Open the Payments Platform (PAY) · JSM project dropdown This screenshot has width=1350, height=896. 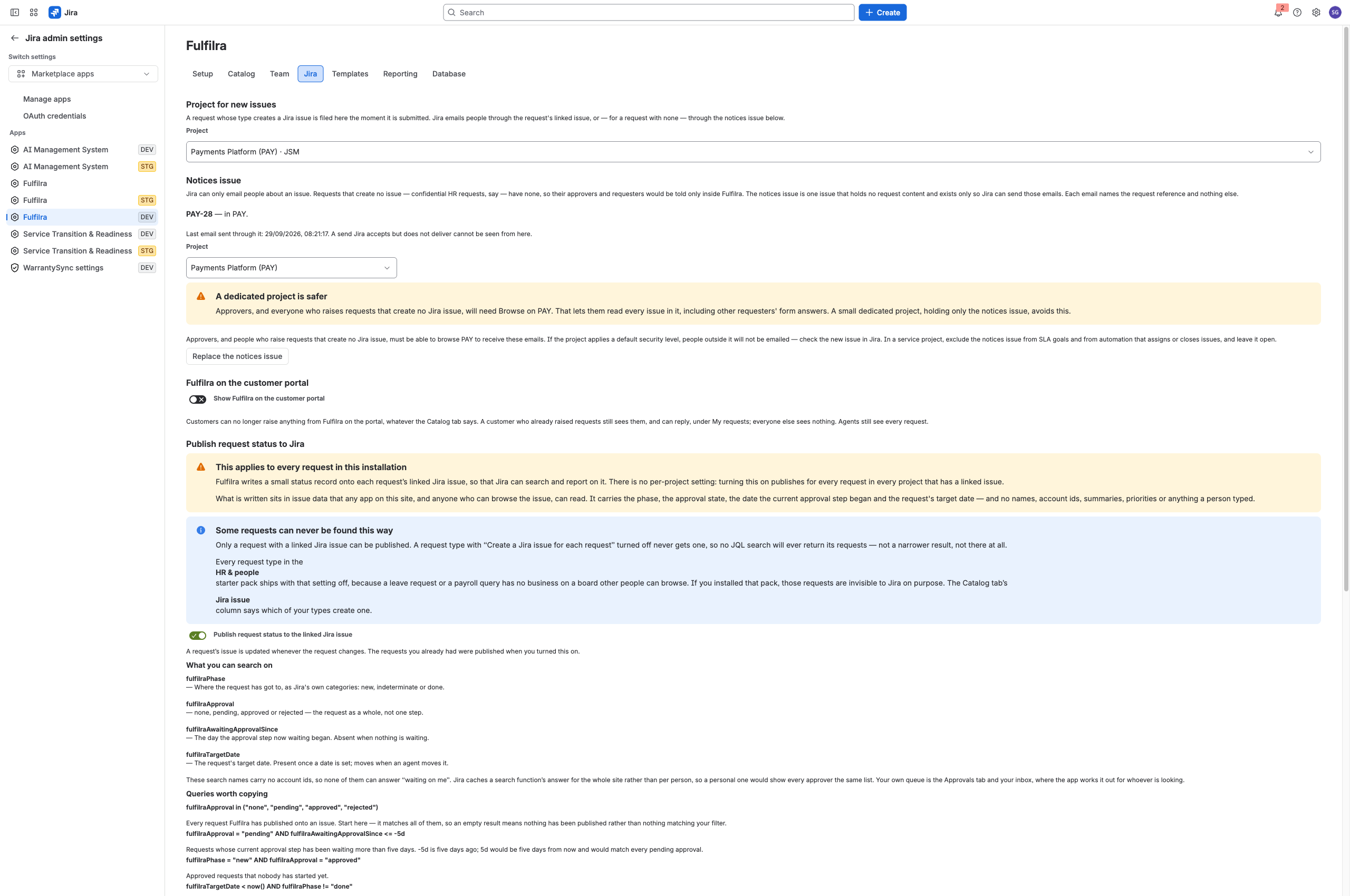(x=753, y=152)
